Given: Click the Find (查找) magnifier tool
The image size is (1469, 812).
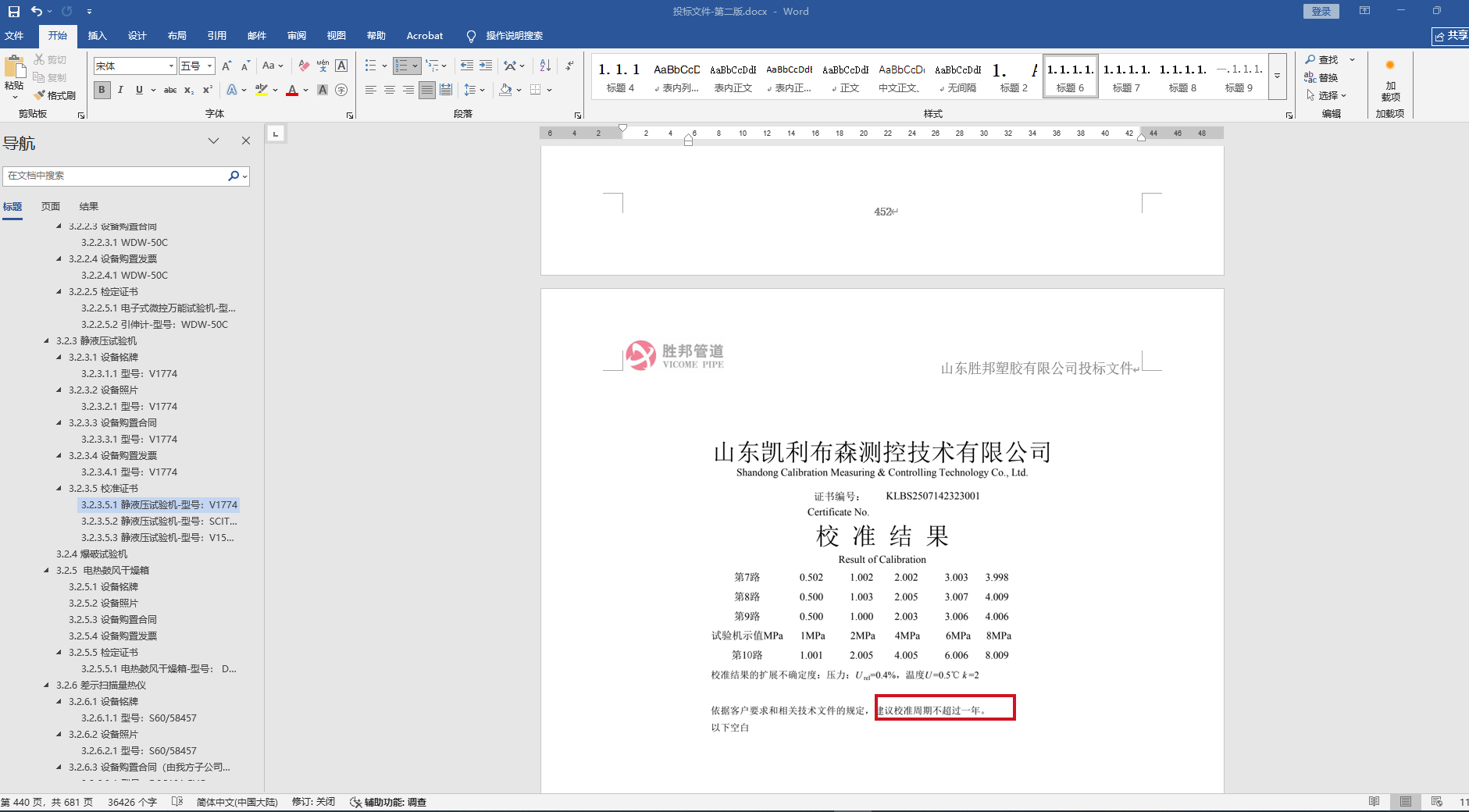Looking at the screenshot, I should point(1321,60).
